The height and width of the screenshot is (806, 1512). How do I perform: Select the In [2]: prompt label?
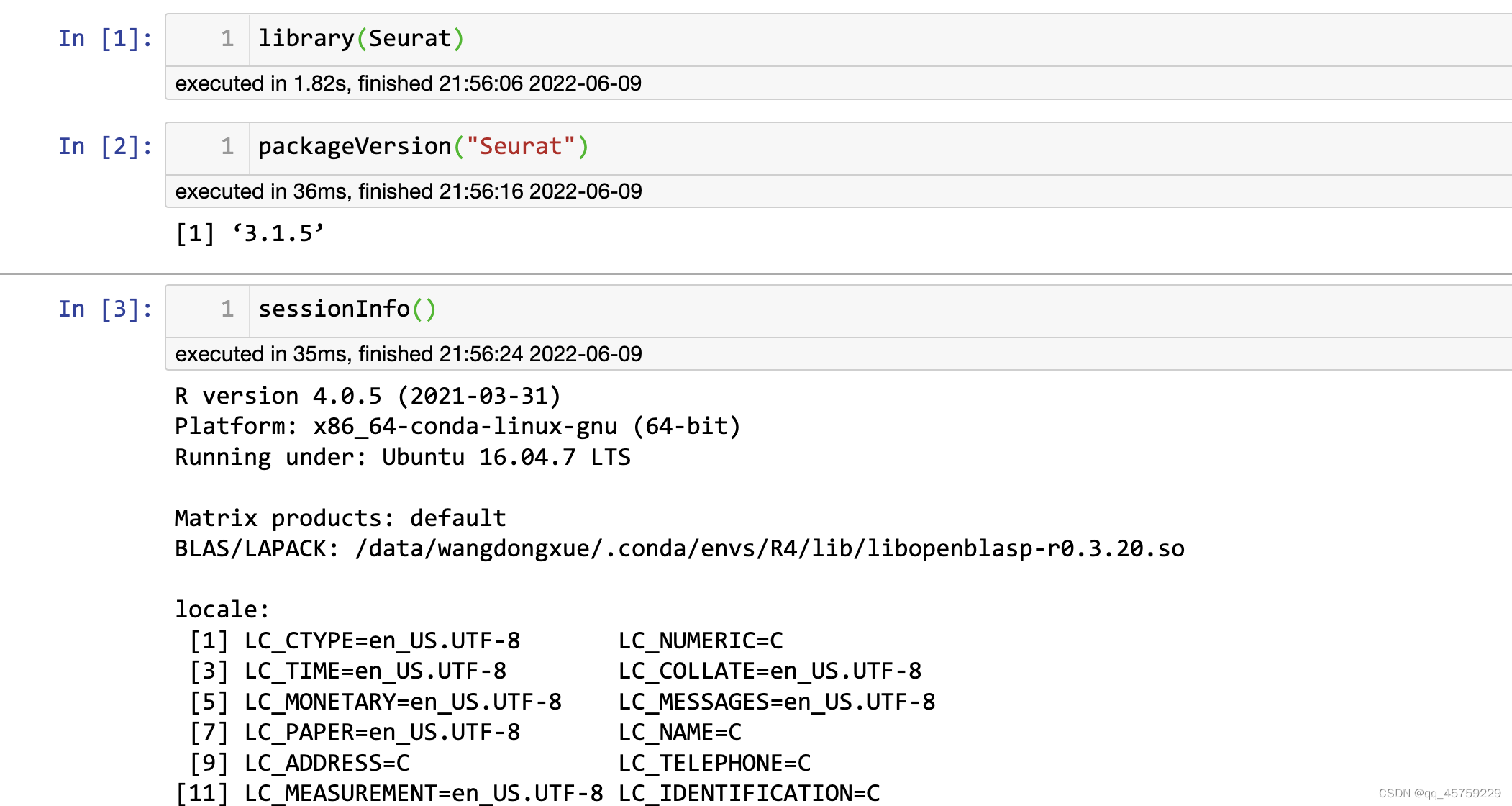click(105, 146)
